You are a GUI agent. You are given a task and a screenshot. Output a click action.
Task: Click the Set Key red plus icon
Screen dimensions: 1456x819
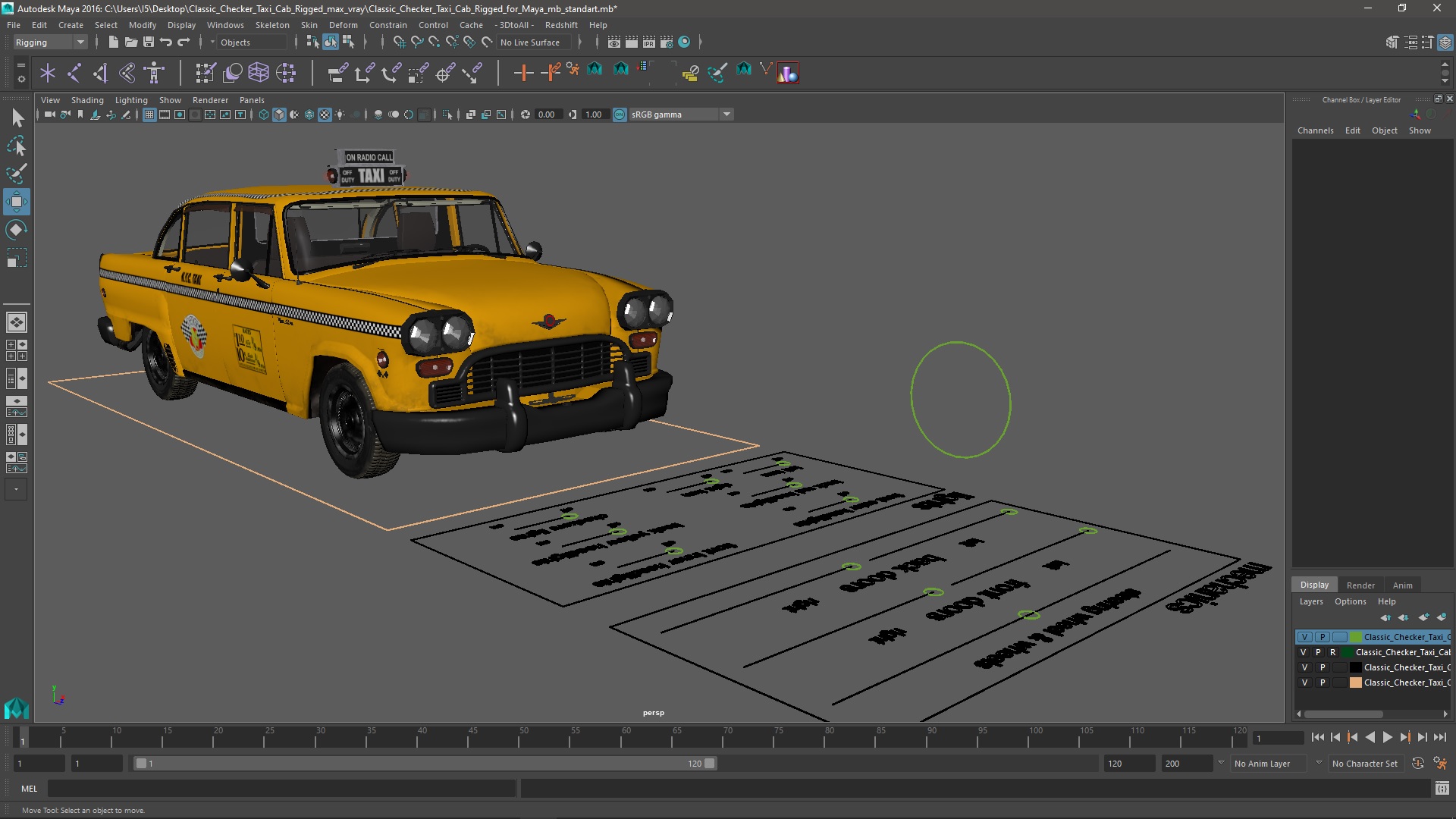coord(523,73)
